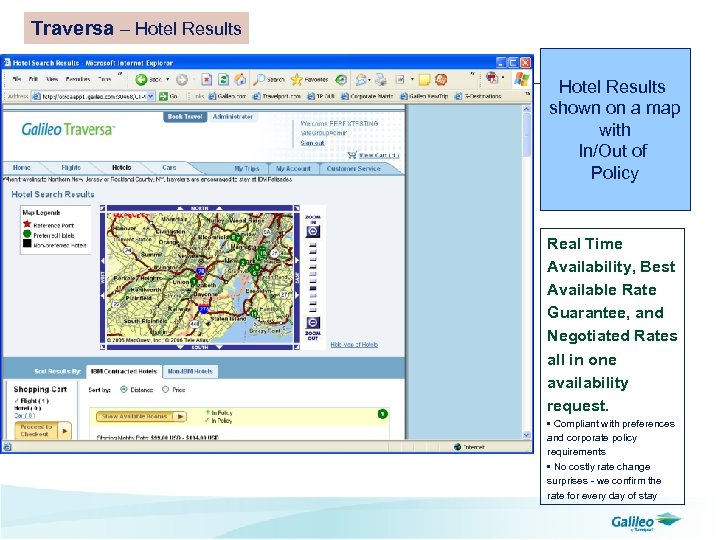Screen dimensions: 720x540
Task: Open the Edit icon dropdown arrow
Action: (x=412, y=80)
